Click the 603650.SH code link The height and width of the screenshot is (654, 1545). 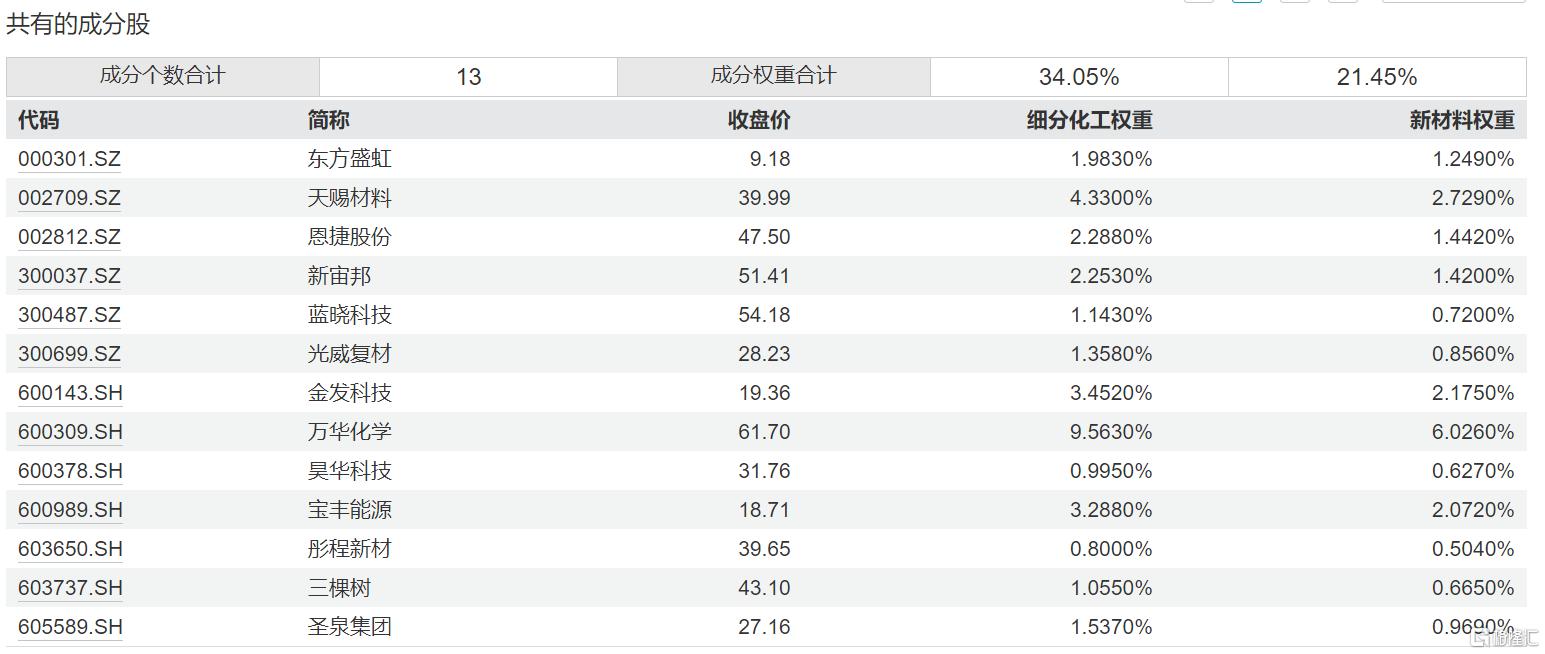click(70, 549)
